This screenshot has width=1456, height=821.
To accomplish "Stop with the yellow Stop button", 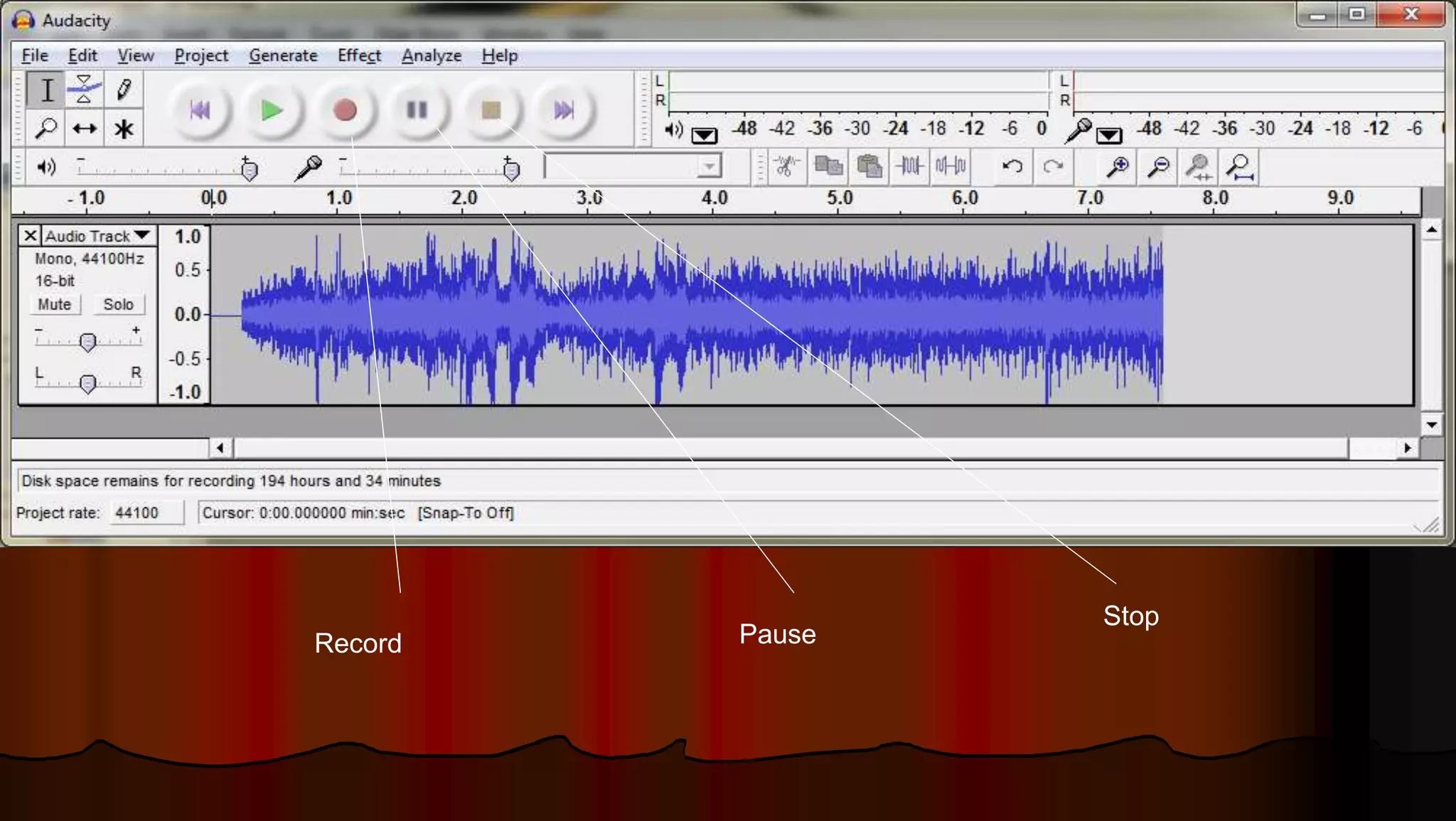I will click(491, 110).
